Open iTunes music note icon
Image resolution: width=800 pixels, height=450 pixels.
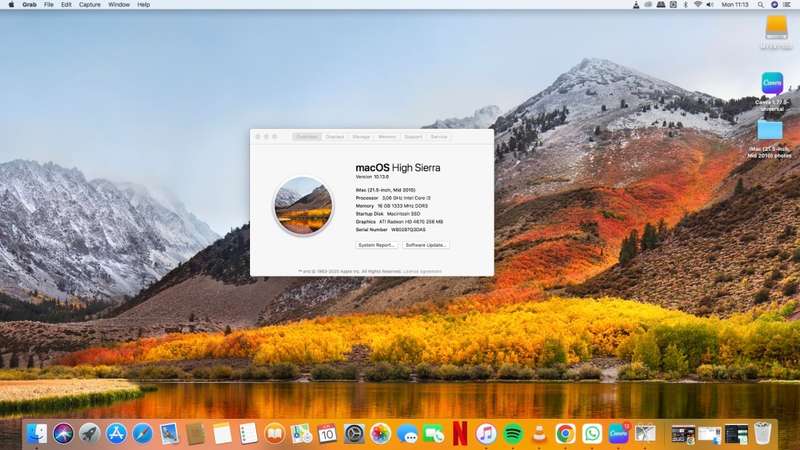(486, 434)
